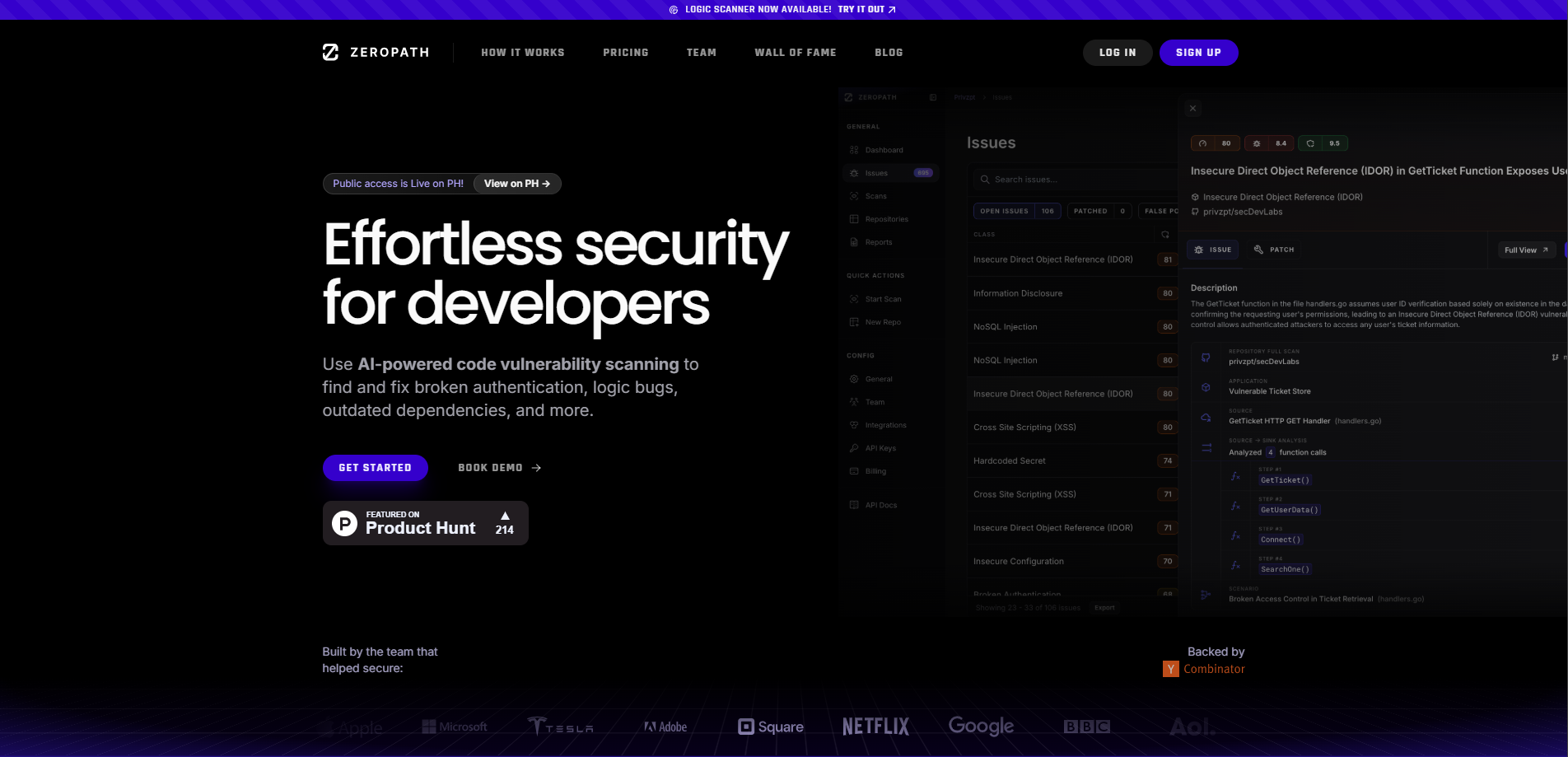Open Full View of the IDOR issue
Viewport: 1568px width, 757px height.
coord(1525,250)
